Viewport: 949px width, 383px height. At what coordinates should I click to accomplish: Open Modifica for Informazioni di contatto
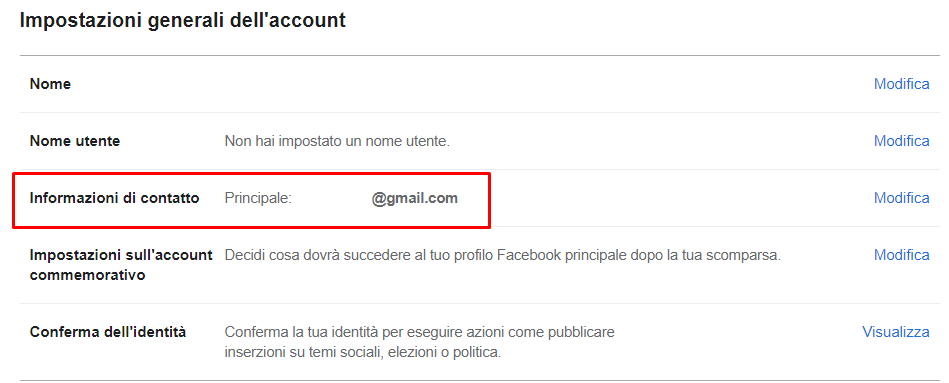[x=901, y=198]
